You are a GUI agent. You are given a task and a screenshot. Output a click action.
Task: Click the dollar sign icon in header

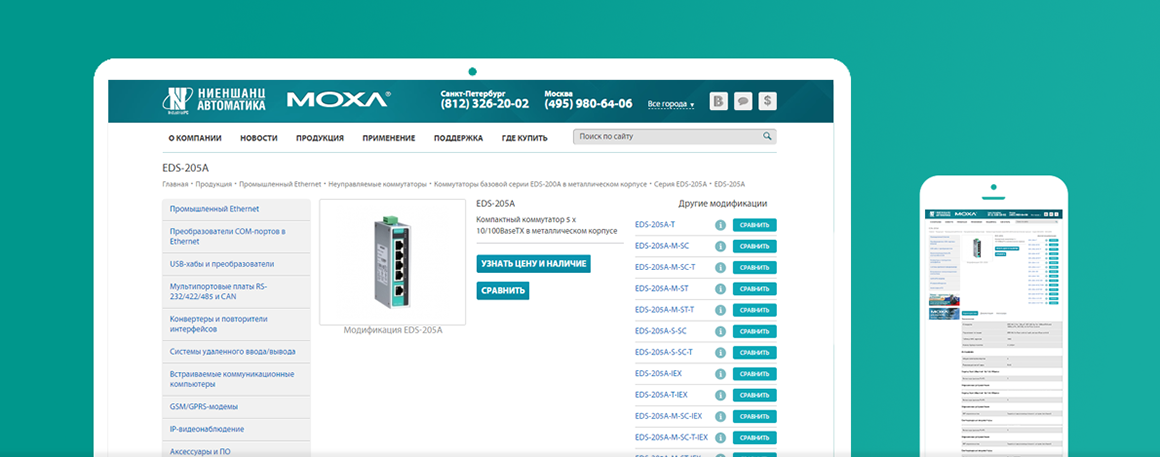(768, 101)
